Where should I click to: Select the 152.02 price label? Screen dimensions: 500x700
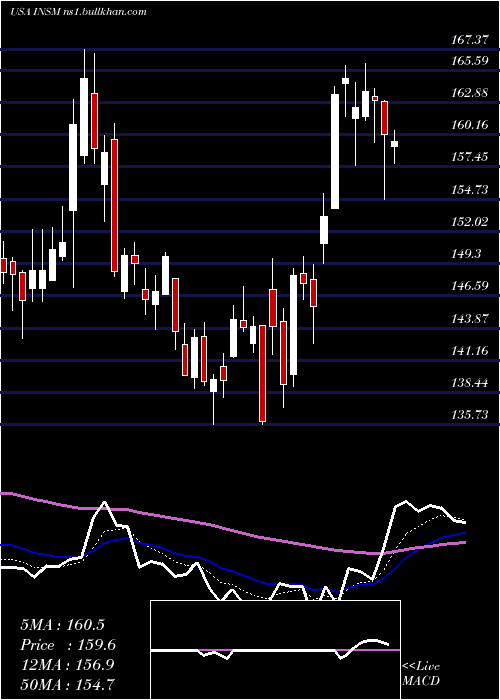click(x=469, y=221)
